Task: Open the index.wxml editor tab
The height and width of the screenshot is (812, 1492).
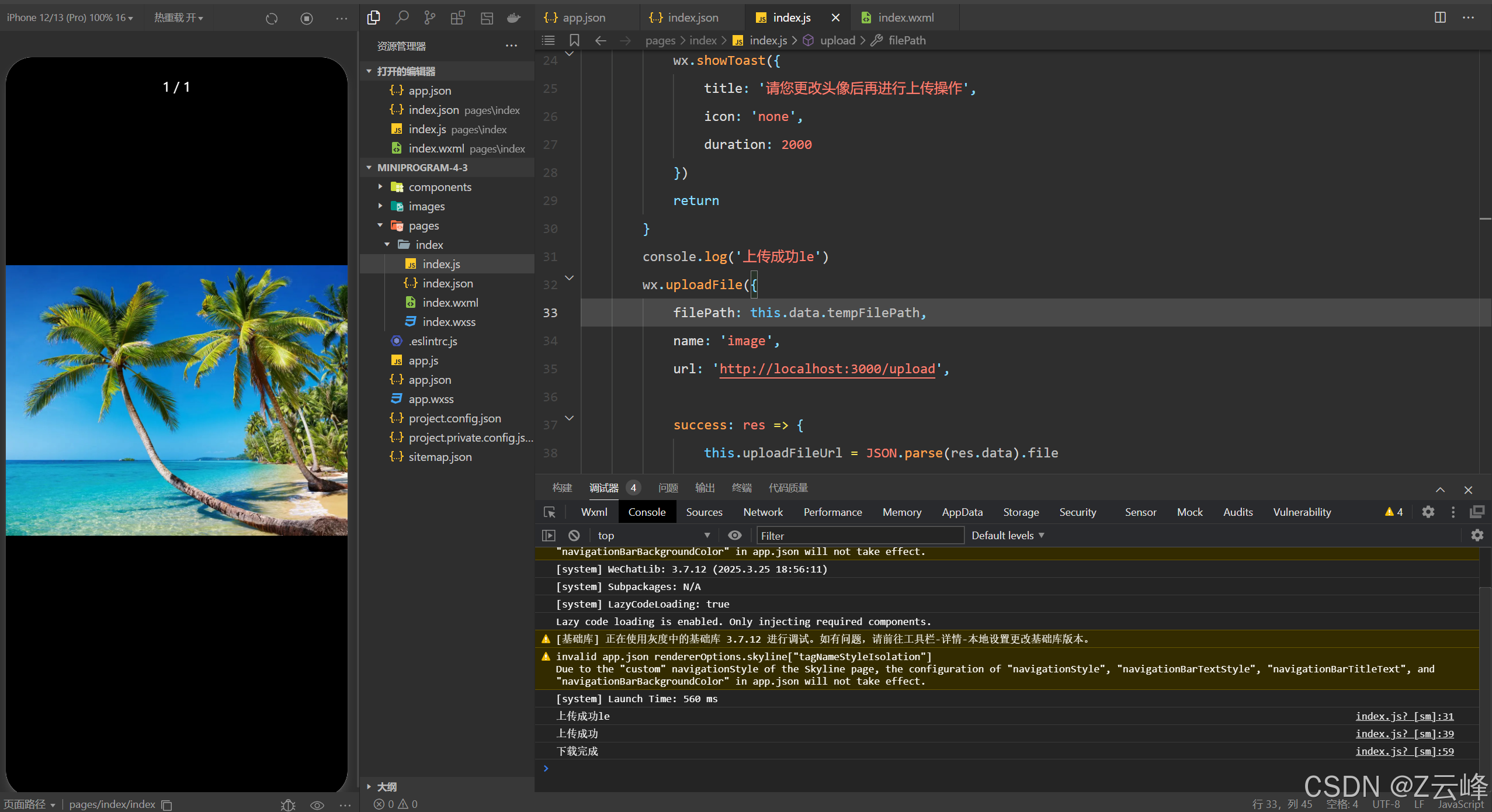Action: pyautogui.click(x=905, y=18)
